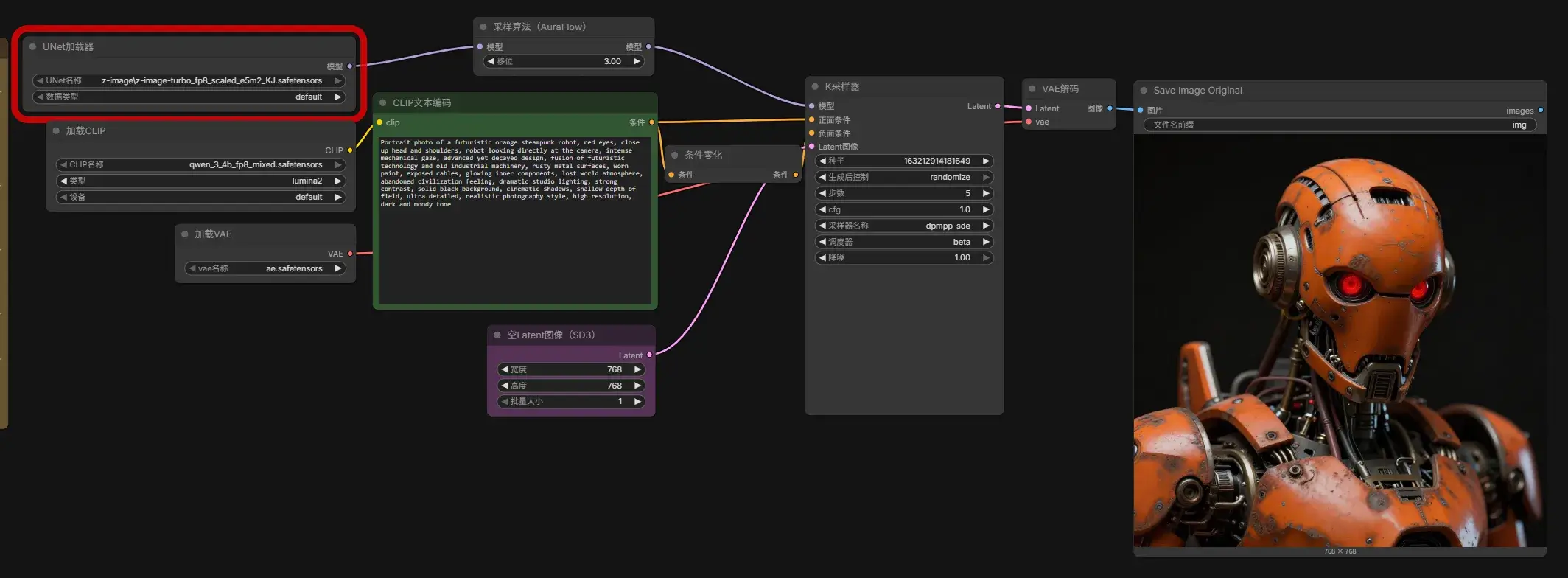
Task: Collapse the Save Image Original node via its dot
Action: (x=1144, y=90)
